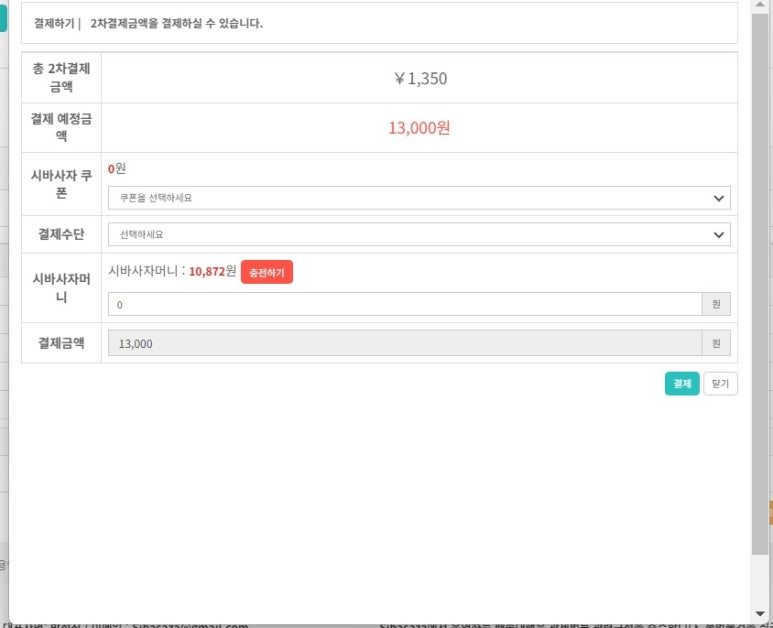
Task: Click the 0원 coupon amount text
Action: coord(117,169)
